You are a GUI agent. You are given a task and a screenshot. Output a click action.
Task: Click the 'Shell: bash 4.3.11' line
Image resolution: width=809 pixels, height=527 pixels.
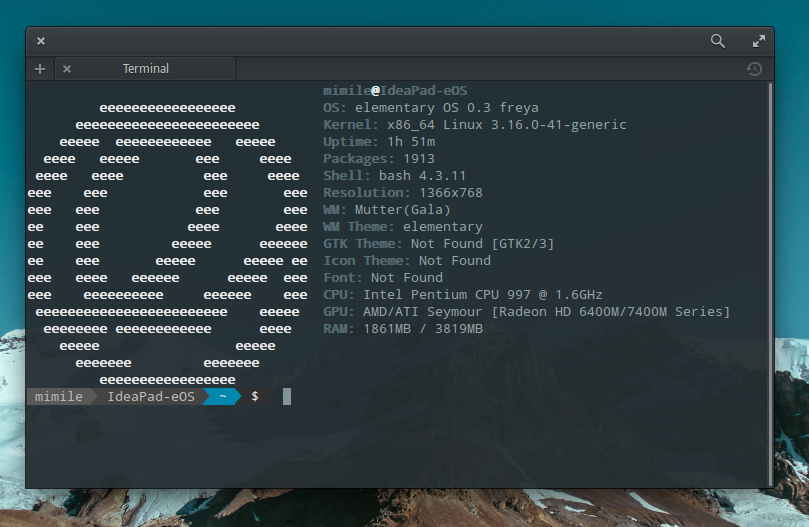pos(395,176)
